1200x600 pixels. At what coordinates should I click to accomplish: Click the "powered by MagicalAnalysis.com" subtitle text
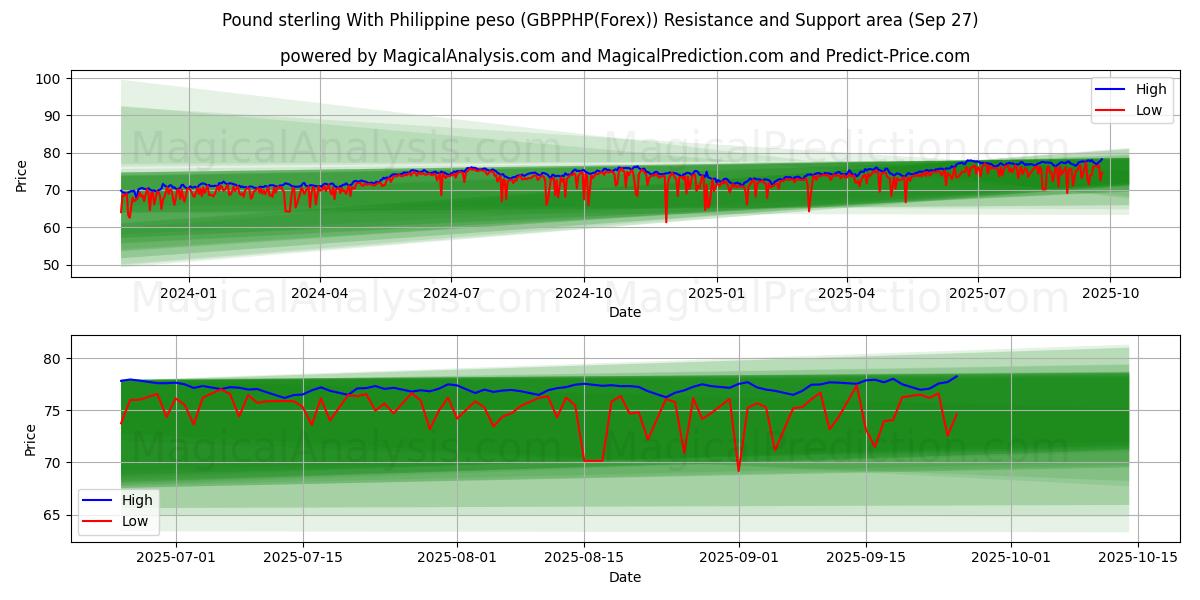coord(417,56)
